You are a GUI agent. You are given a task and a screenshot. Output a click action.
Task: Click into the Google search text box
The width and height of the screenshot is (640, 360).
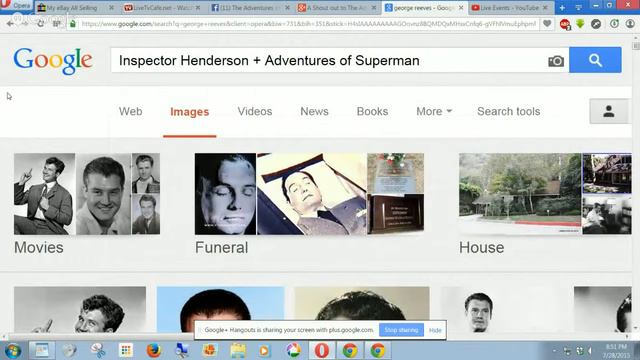pos(329,60)
